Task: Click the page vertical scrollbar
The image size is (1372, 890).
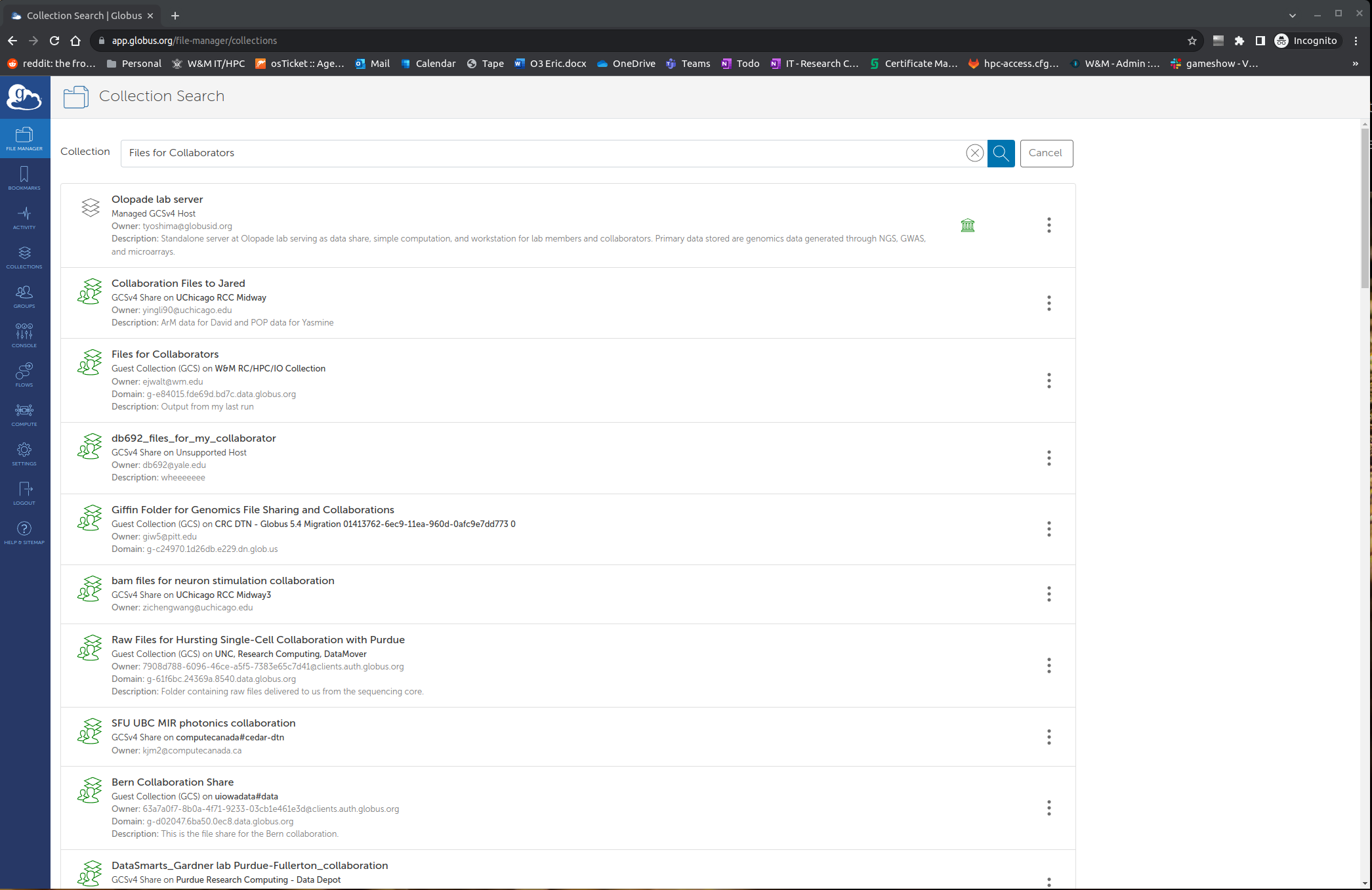Action: (x=1365, y=207)
